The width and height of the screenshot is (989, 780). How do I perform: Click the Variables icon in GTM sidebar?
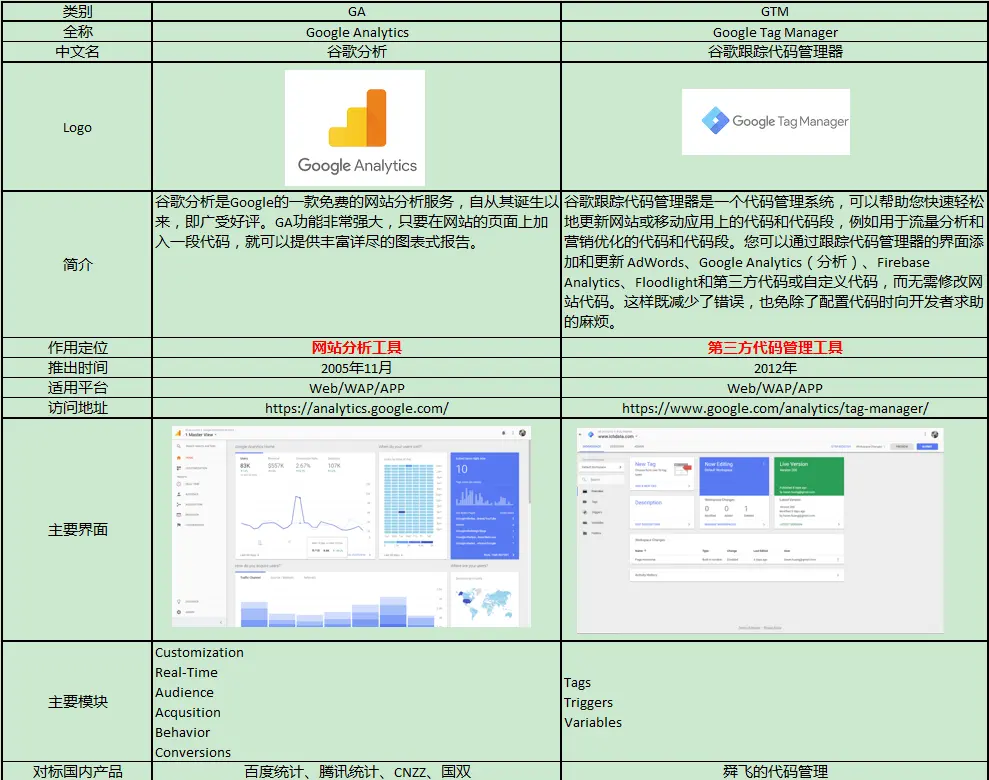[585, 523]
